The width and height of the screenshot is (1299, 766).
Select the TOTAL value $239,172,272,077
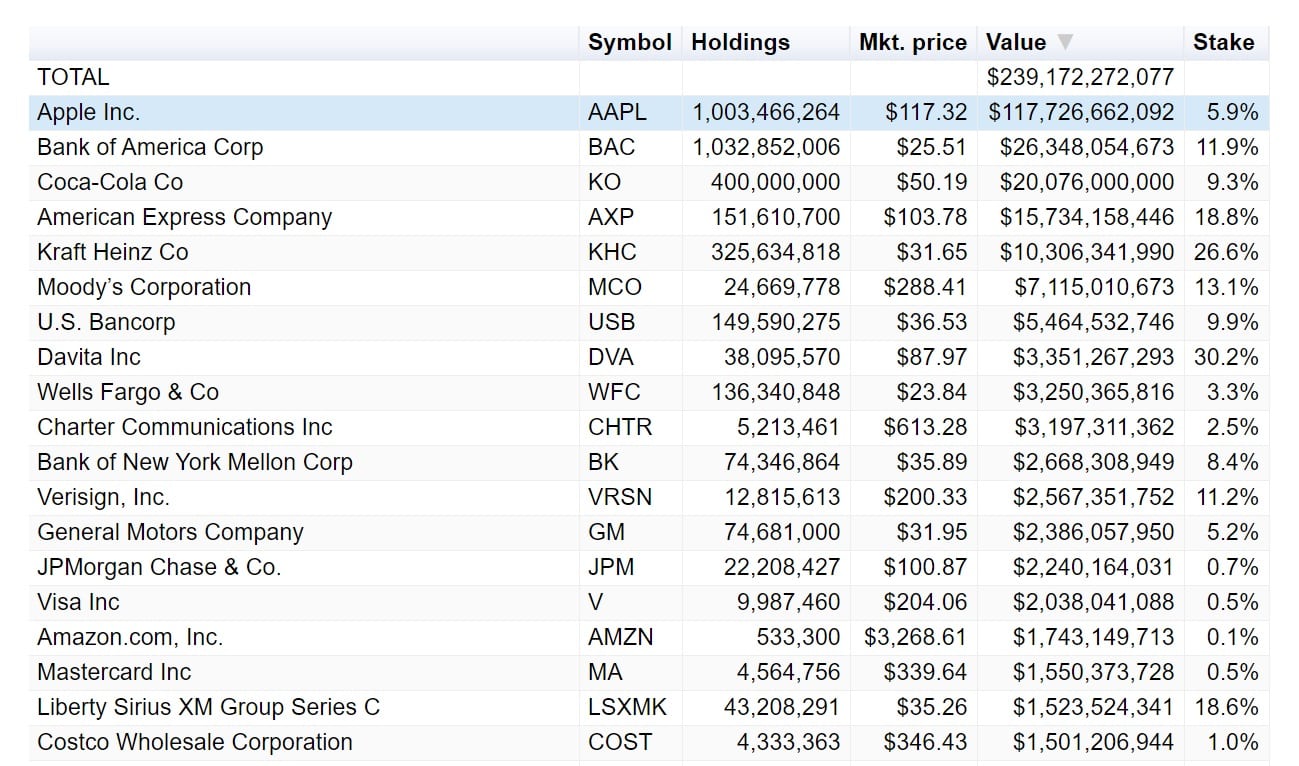click(1079, 77)
